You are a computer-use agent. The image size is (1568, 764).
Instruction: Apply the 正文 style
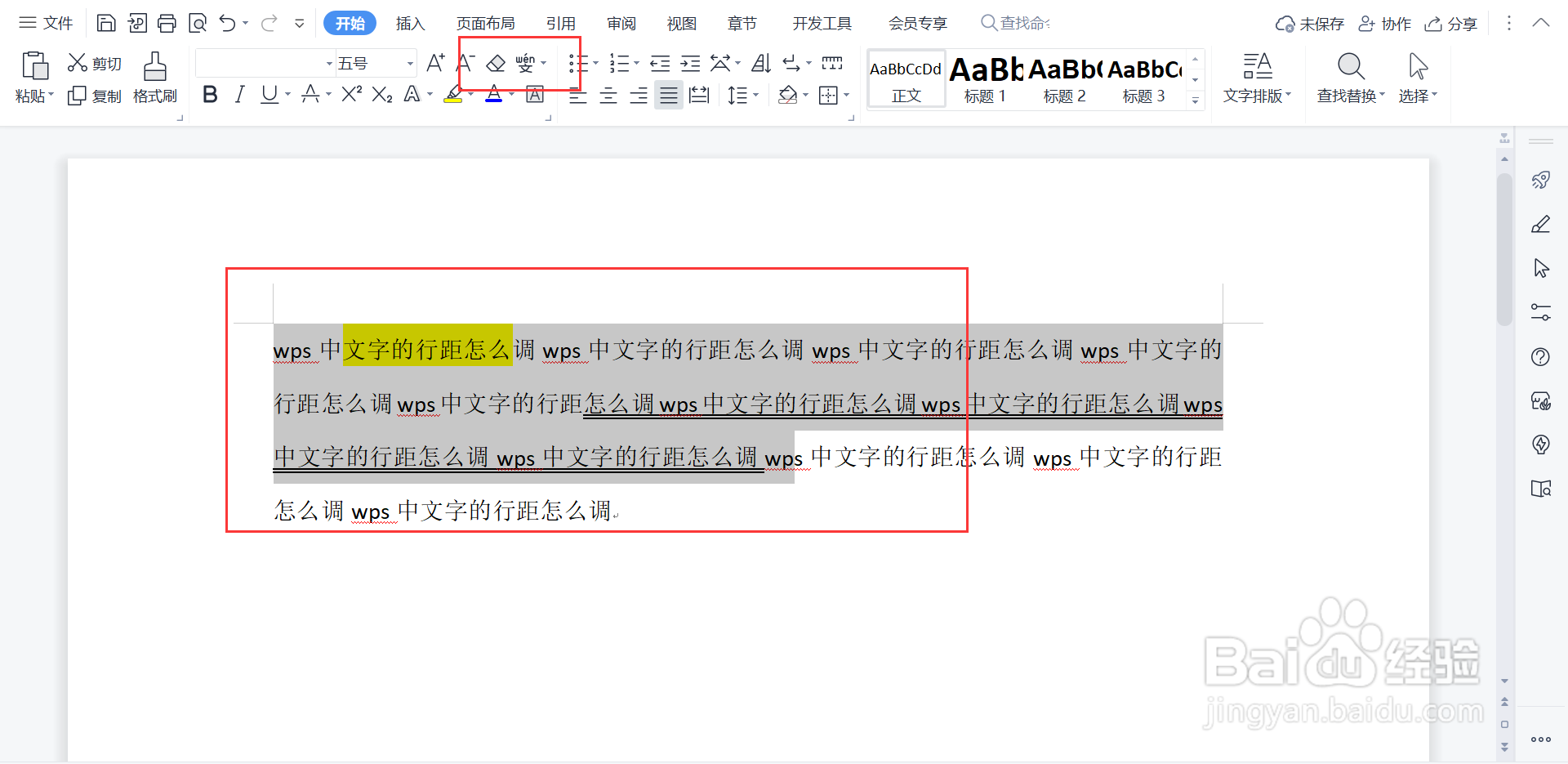click(906, 79)
